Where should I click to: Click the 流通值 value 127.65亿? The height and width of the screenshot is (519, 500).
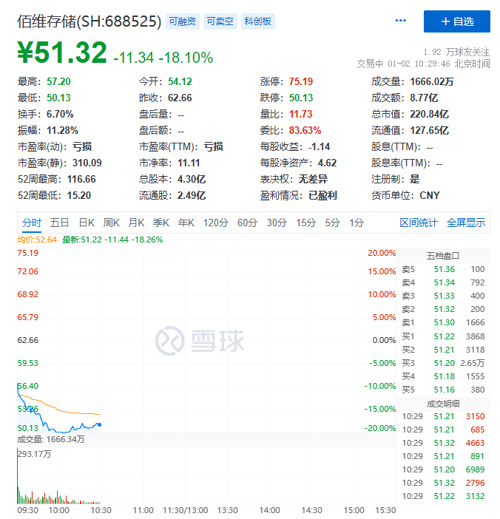coord(429,130)
